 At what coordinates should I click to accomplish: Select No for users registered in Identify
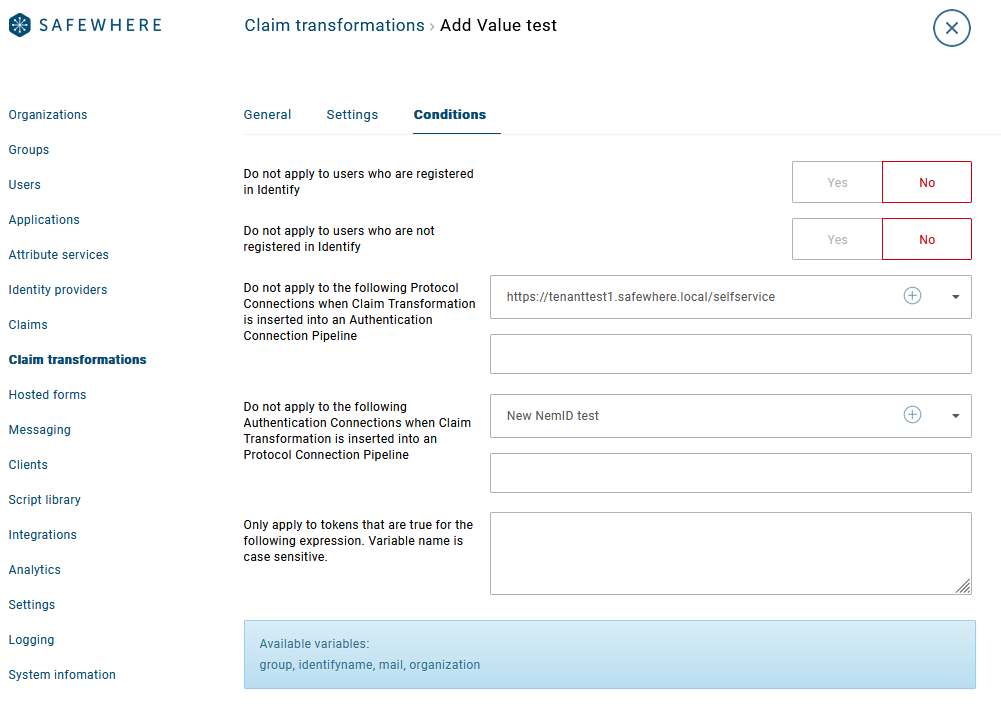[927, 183]
